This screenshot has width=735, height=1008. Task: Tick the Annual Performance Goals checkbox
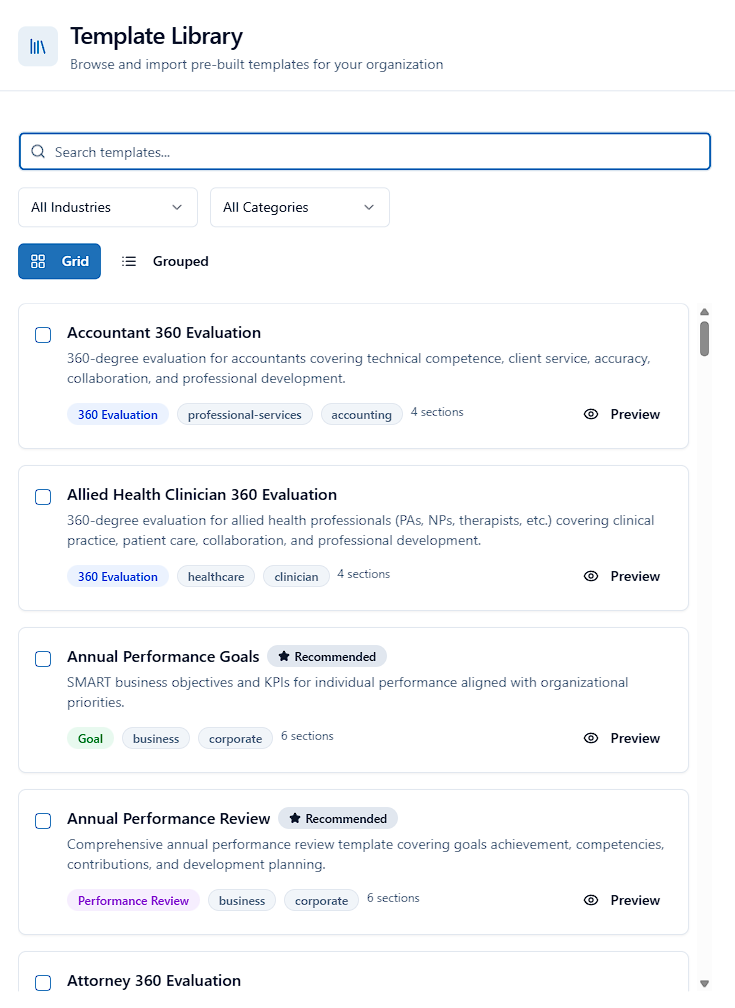(43, 659)
